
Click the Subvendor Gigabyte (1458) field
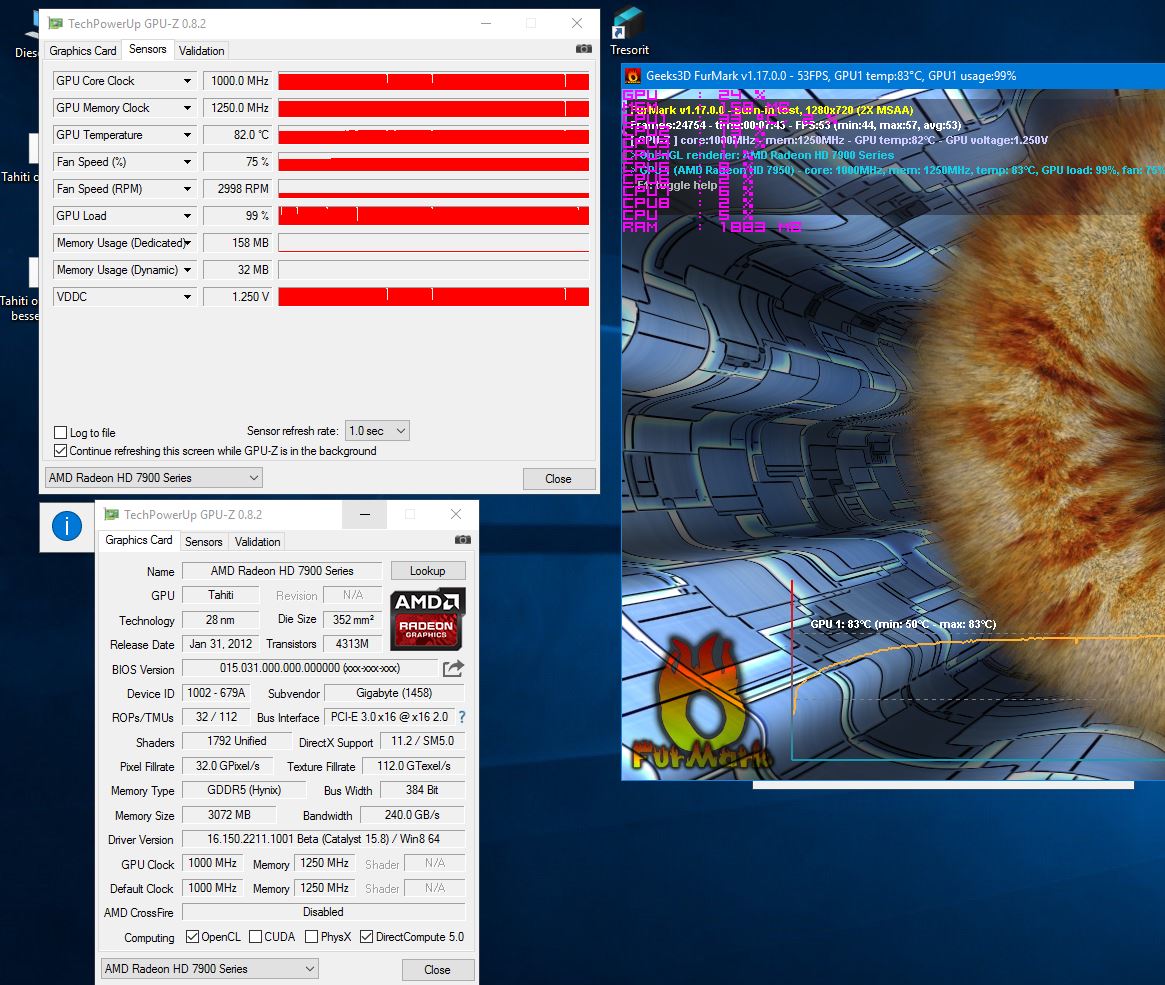point(395,693)
